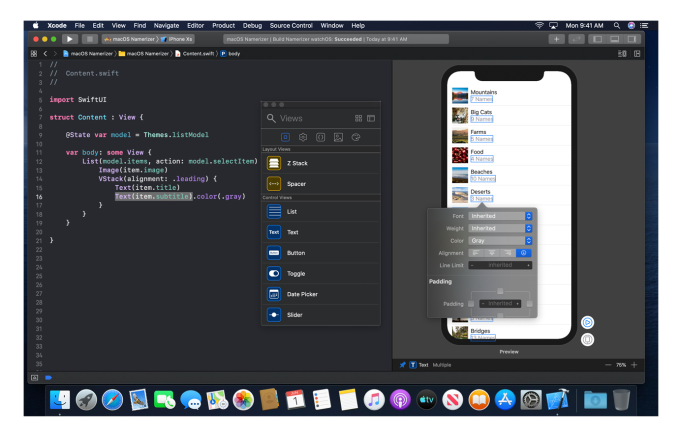This screenshot has width=680, height=432.
Task: Open the Color library tab icon
Action: [x=355, y=137]
